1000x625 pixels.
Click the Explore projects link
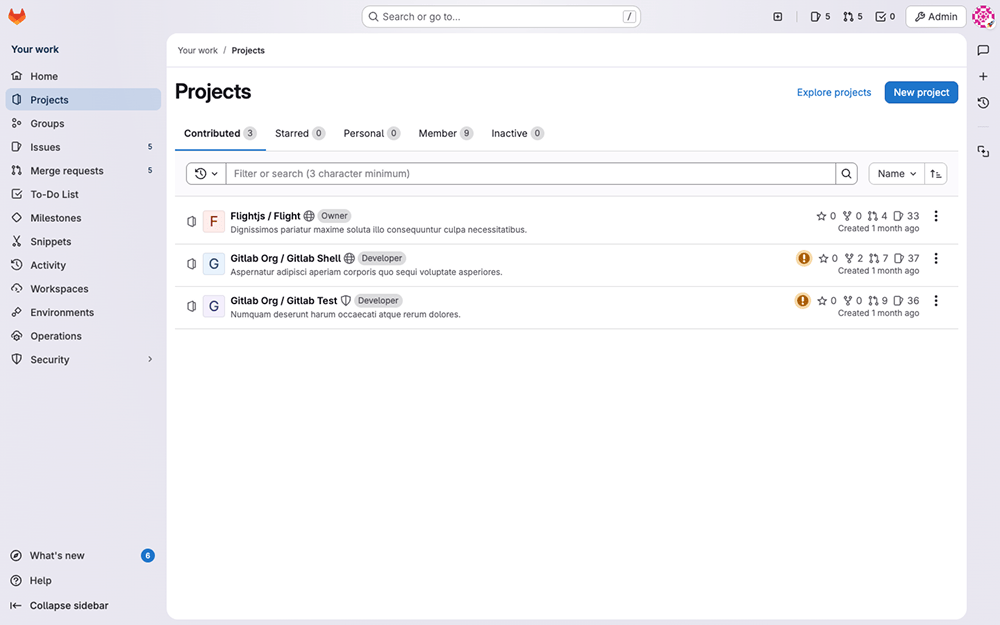[833, 91]
